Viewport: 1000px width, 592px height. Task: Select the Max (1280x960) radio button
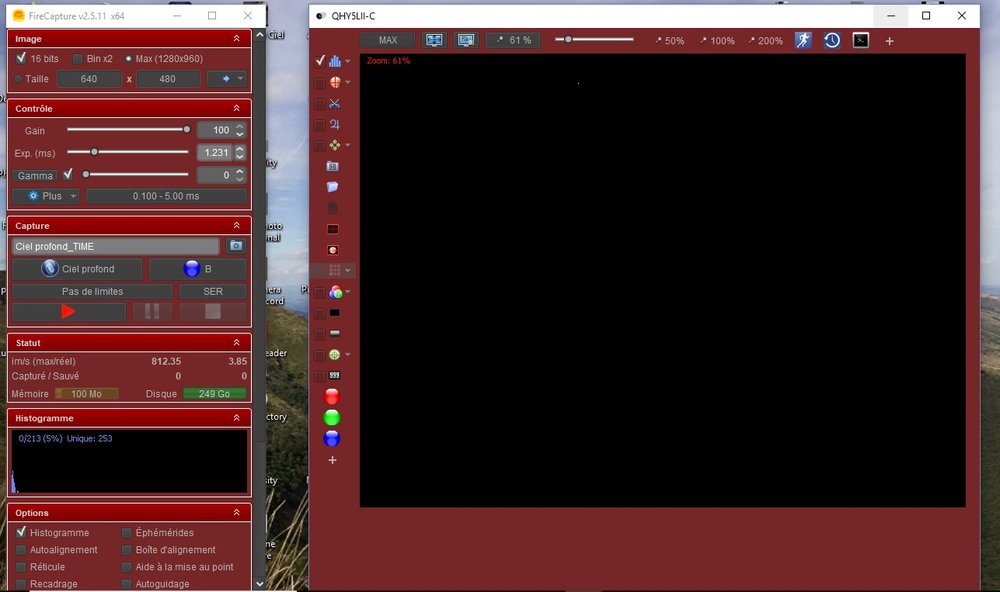[128, 59]
